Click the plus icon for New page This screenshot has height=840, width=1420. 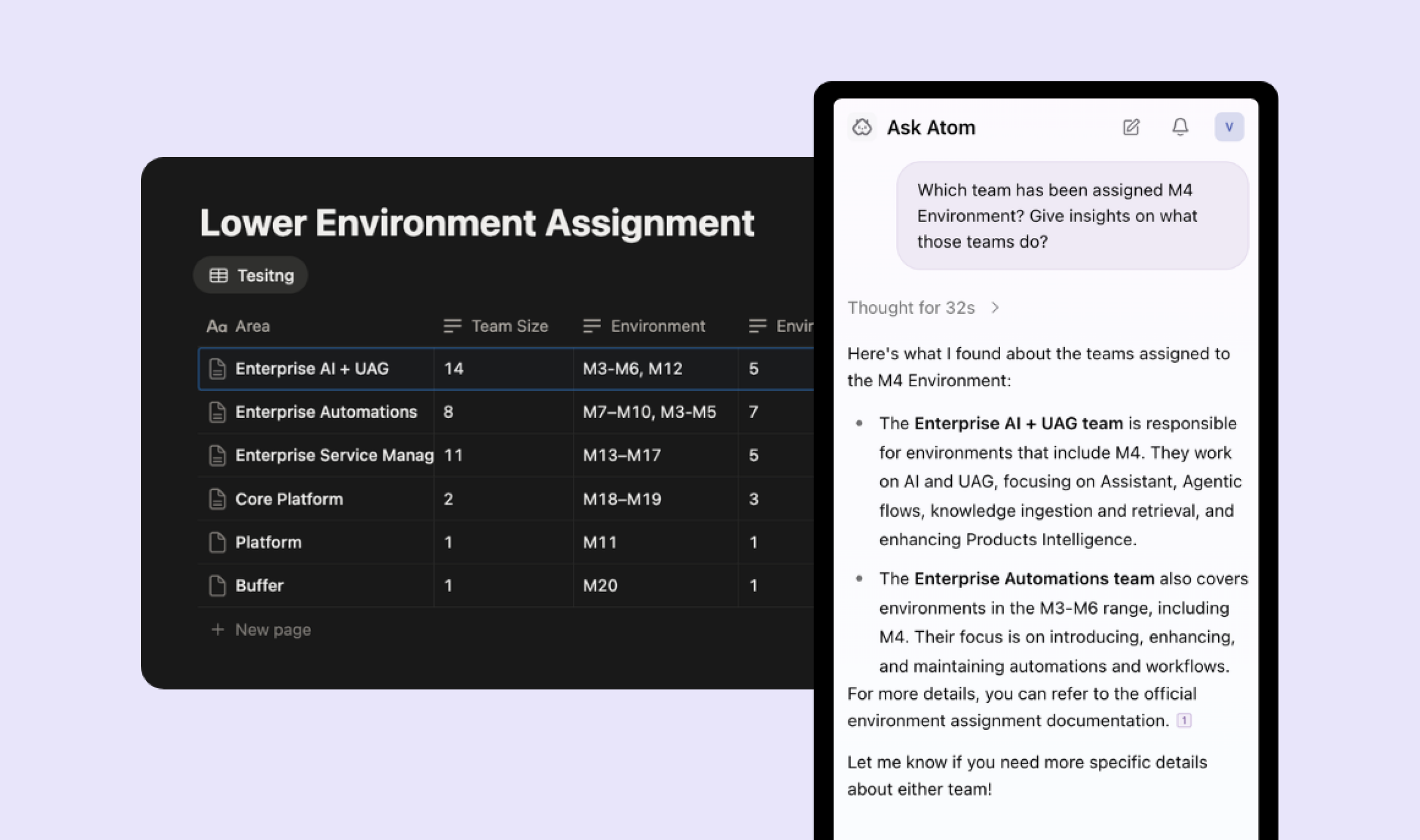pyautogui.click(x=217, y=629)
